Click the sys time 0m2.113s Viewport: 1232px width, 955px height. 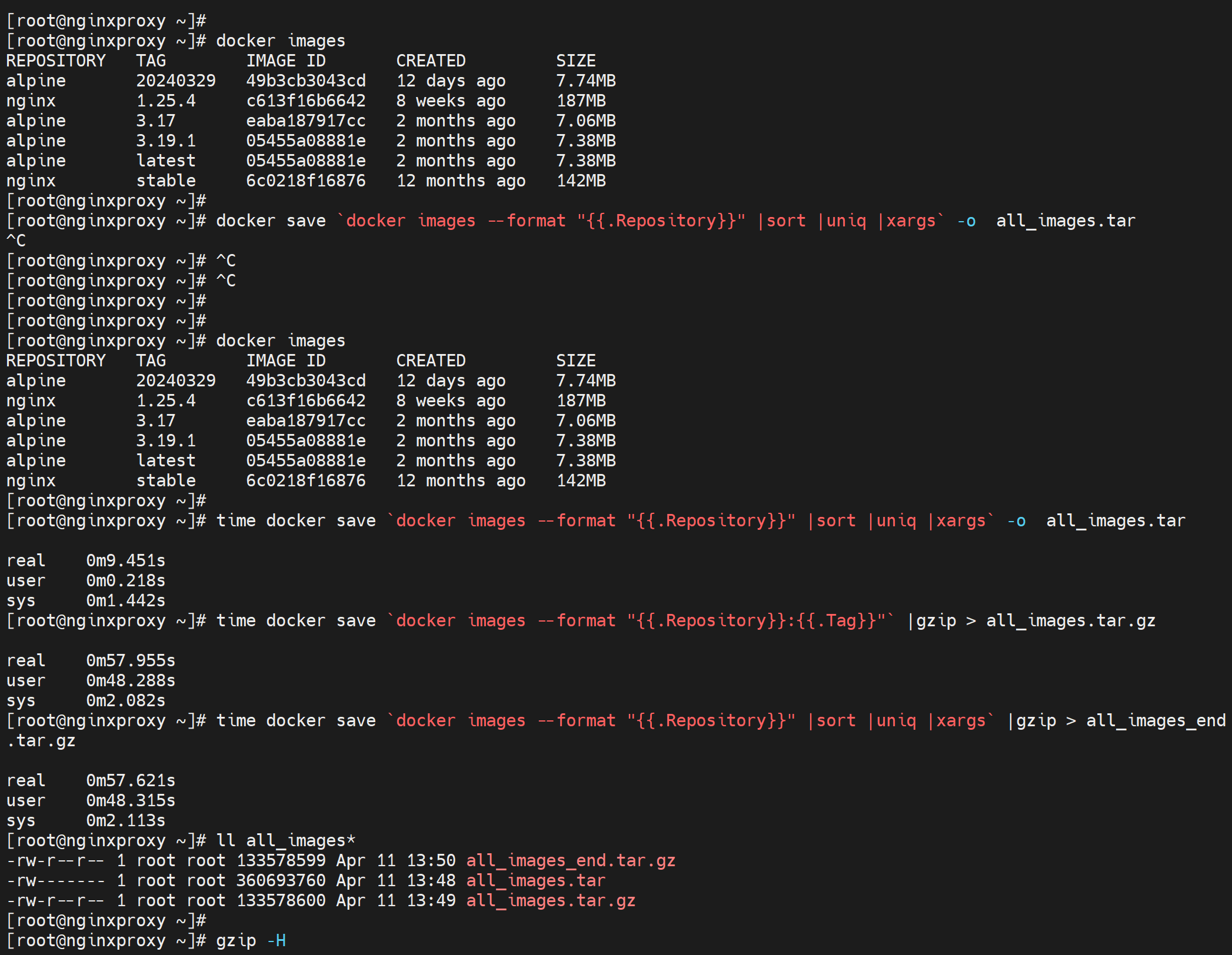point(125,820)
